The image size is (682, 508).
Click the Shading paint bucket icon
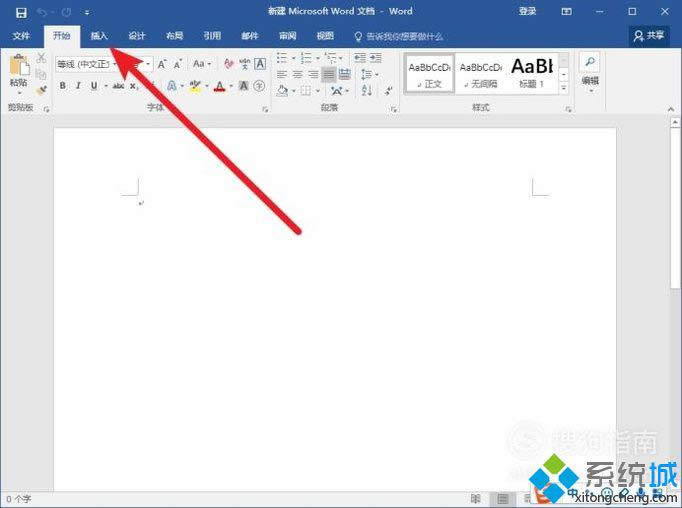click(282, 91)
